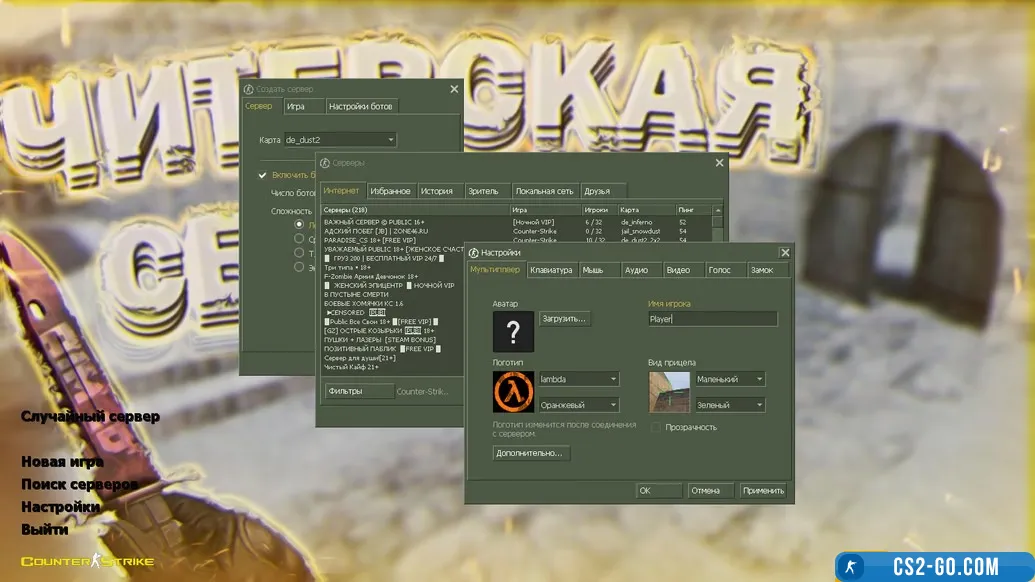Click the Counter-Strike logo at bottom left
The width and height of the screenshot is (1035, 582).
tap(87, 562)
